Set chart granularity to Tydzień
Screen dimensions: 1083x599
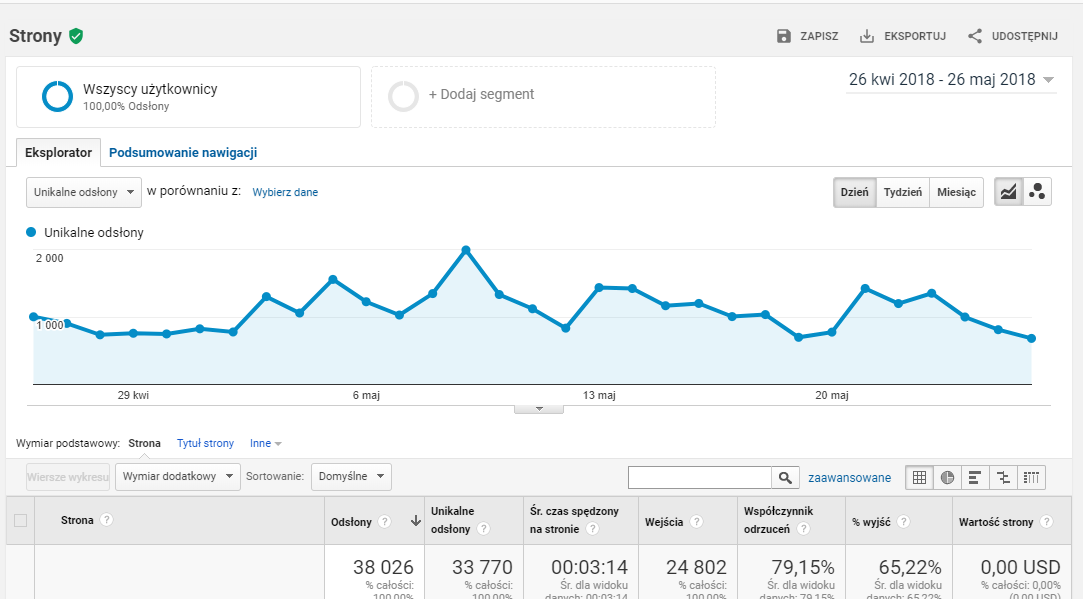pos(903,192)
